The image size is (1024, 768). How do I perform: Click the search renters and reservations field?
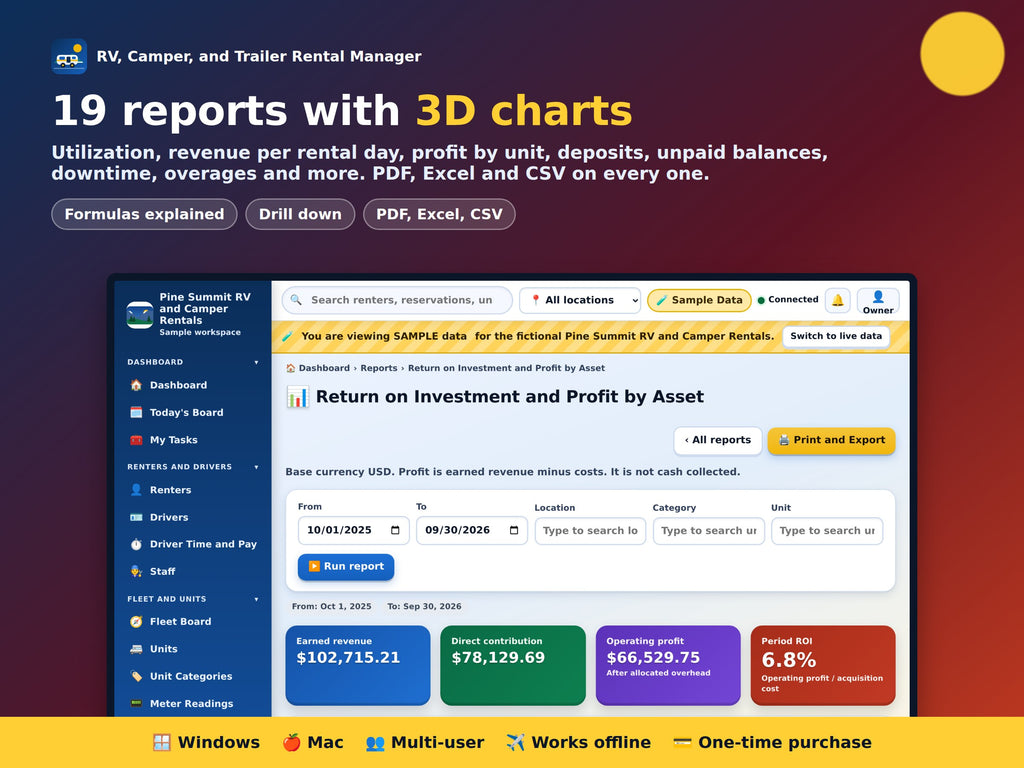(397, 300)
